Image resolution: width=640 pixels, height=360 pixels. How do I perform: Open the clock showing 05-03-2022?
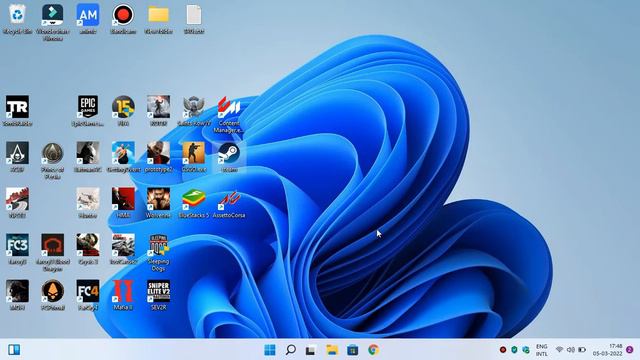(x=608, y=350)
